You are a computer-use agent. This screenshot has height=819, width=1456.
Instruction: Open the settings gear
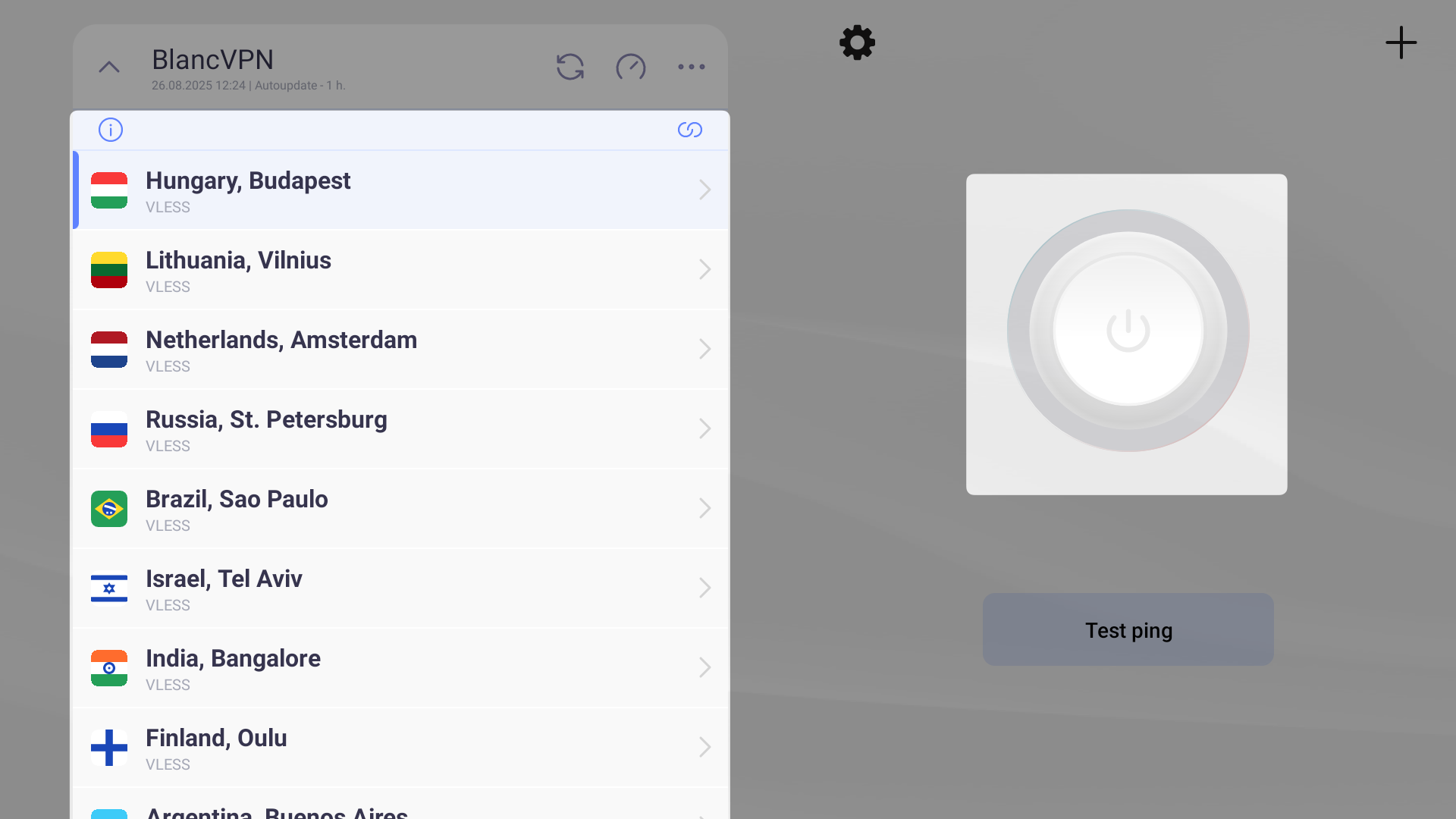(x=857, y=42)
